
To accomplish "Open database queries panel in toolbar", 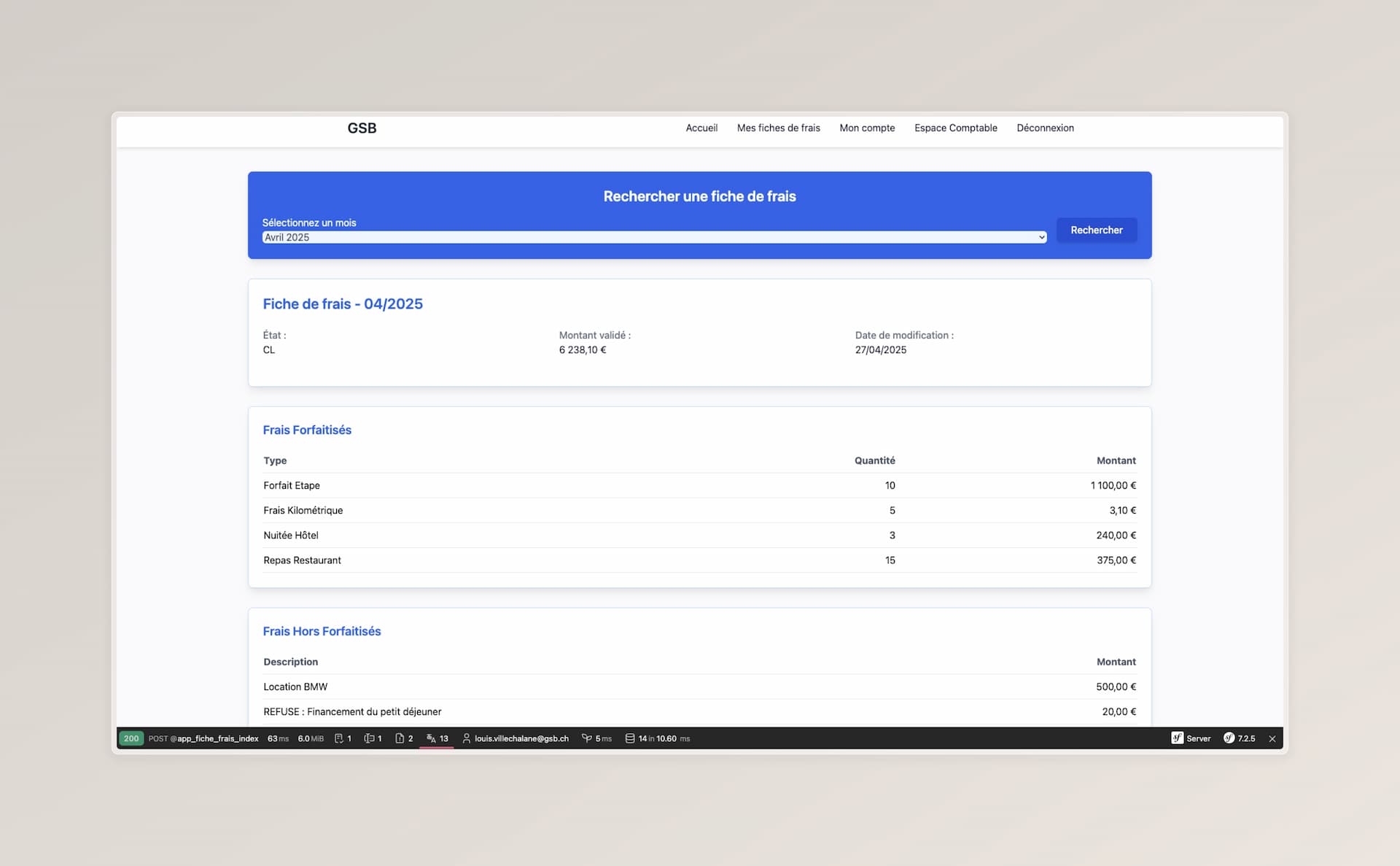I will [x=657, y=738].
